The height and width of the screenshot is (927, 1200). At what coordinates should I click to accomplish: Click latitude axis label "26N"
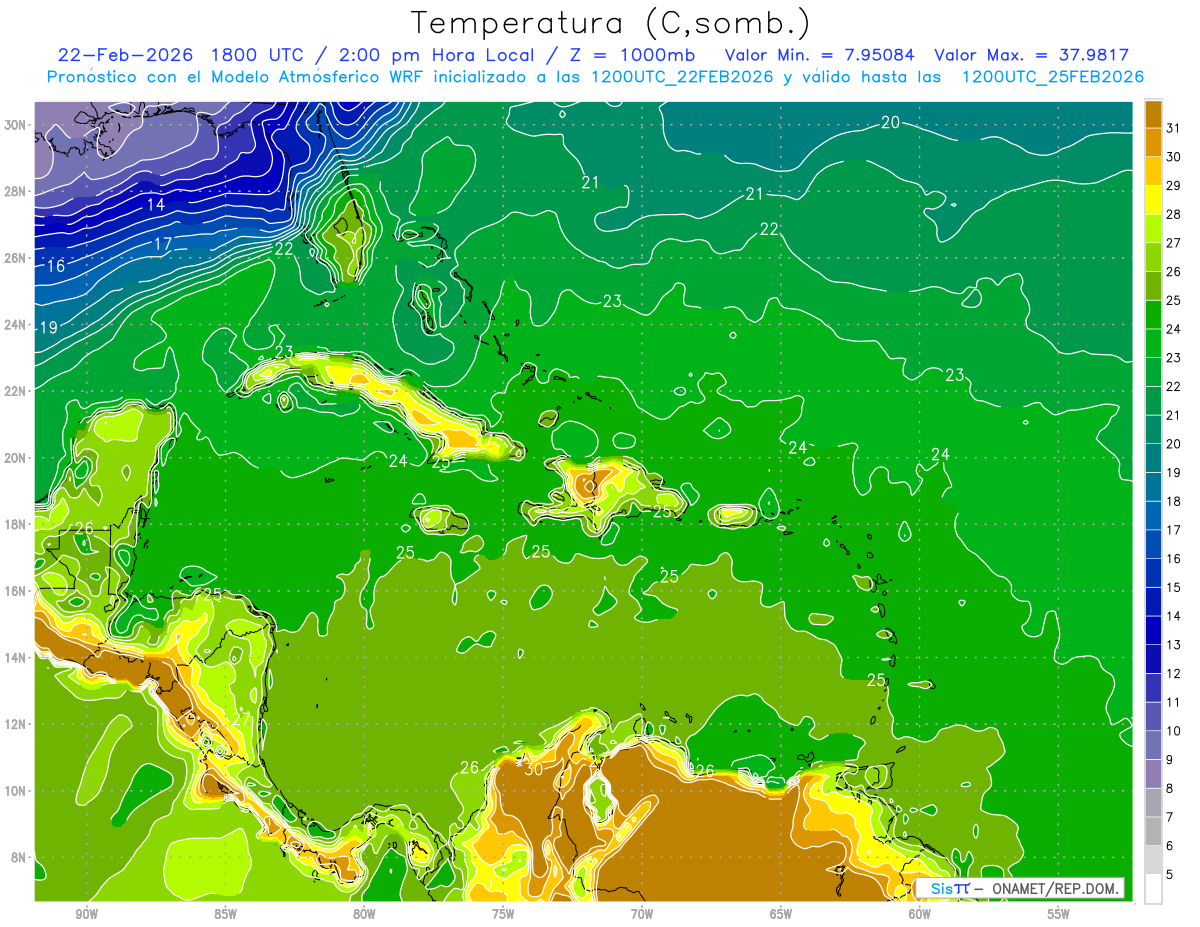16,258
